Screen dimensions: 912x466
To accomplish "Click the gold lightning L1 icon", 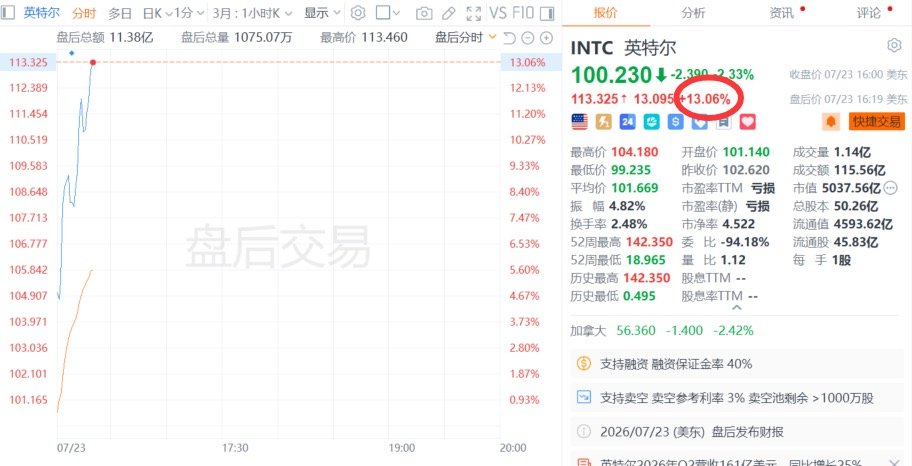I will (604, 122).
